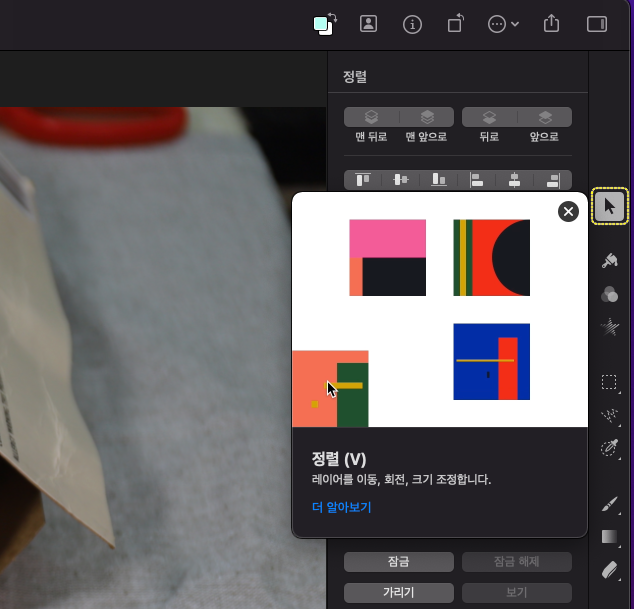Align layers to horizontal center
This screenshot has width=634, height=609.
514,180
